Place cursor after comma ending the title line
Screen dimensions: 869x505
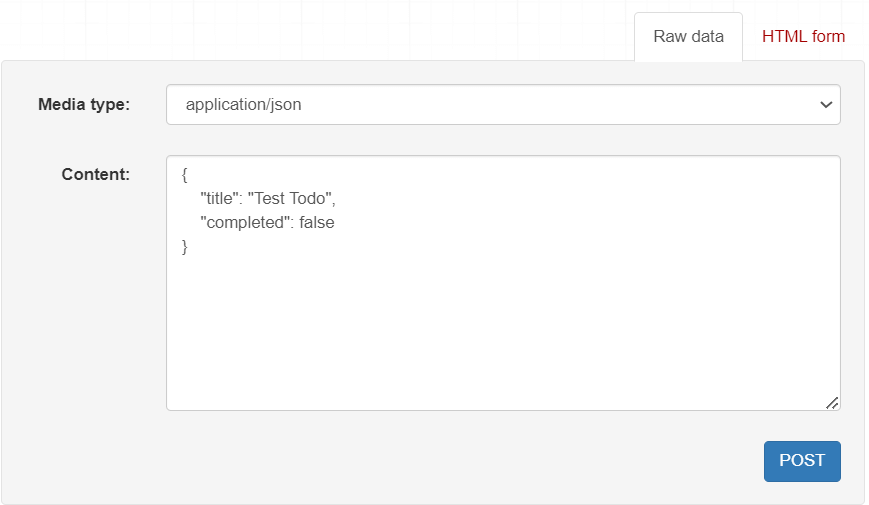[x=338, y=199]
